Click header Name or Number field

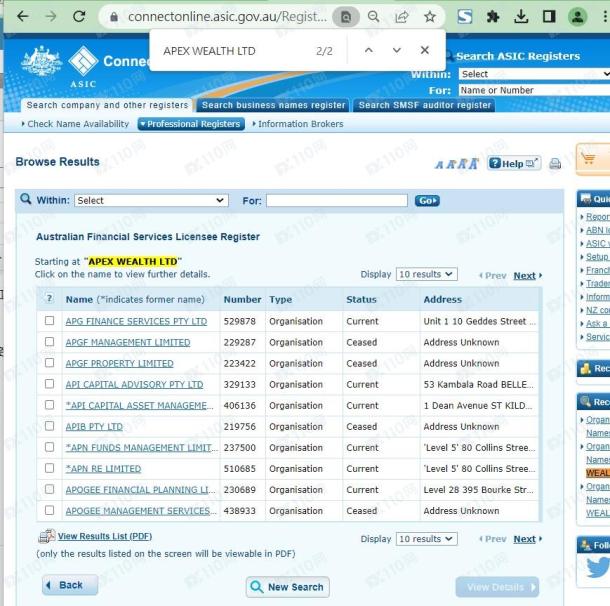tap(534, 90)
